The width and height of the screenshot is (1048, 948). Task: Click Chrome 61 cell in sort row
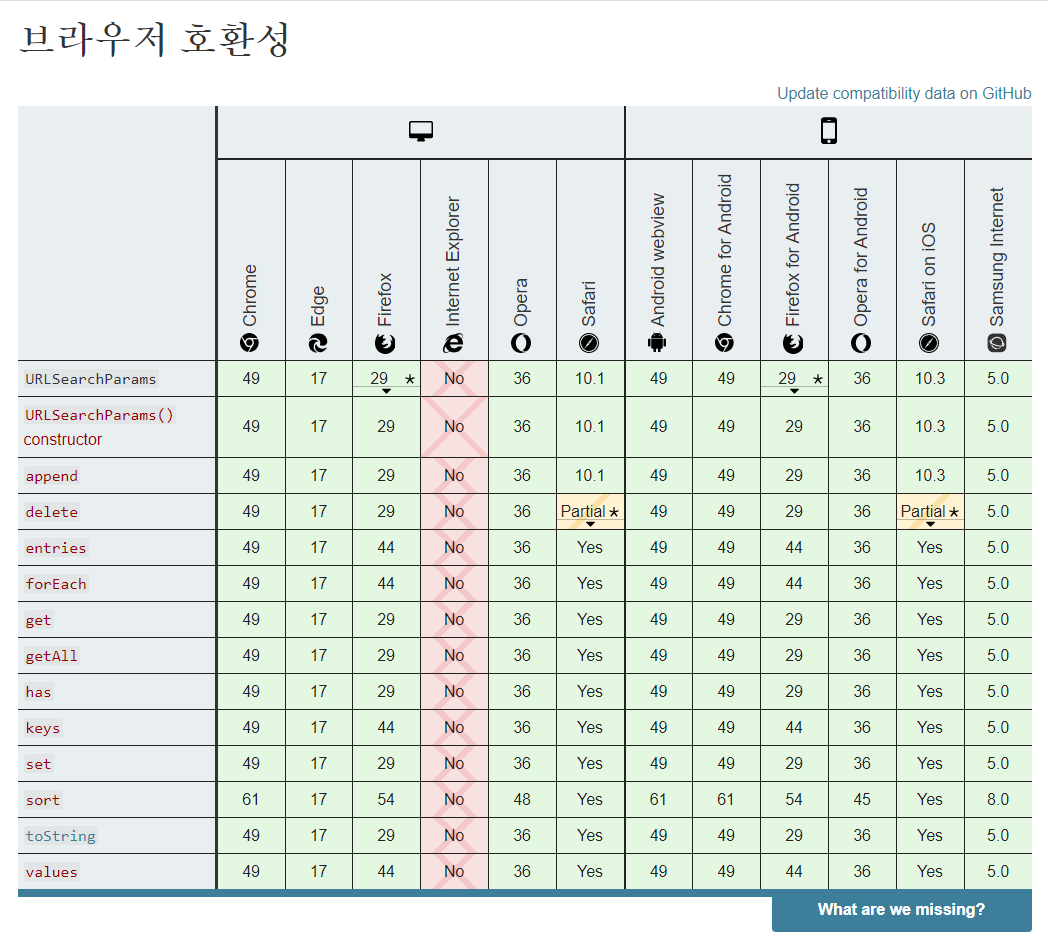click(x=251, y=800)
